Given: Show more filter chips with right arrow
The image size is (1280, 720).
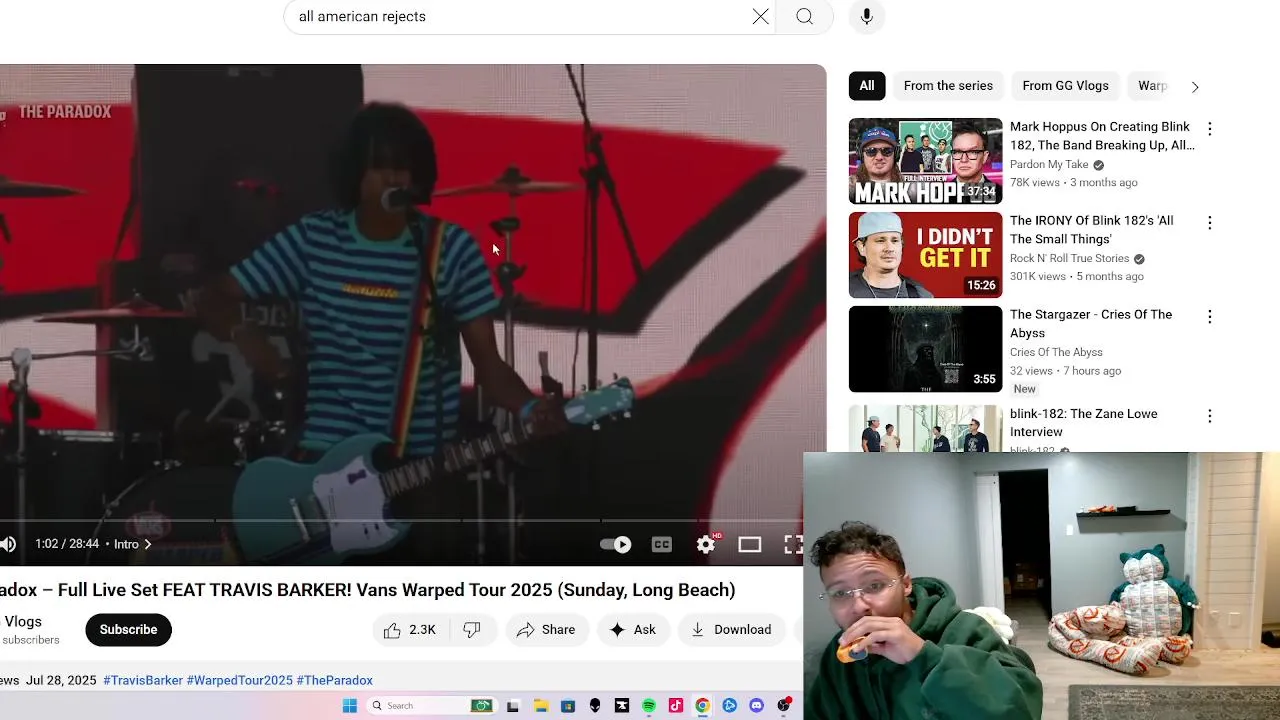Looking at the screenshot, I should coord(1195,86).
